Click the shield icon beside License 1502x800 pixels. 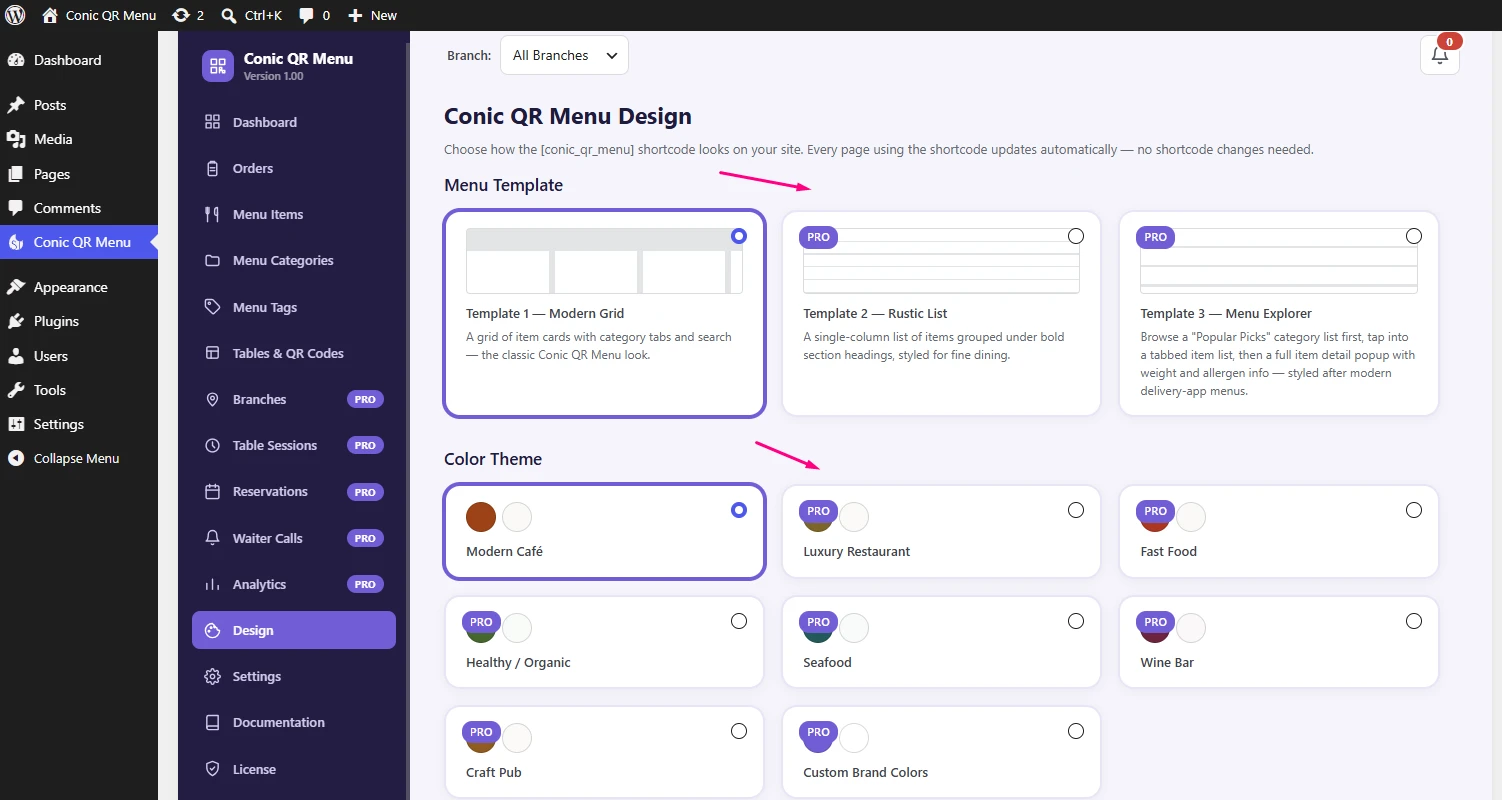click(x=212, y=769)
